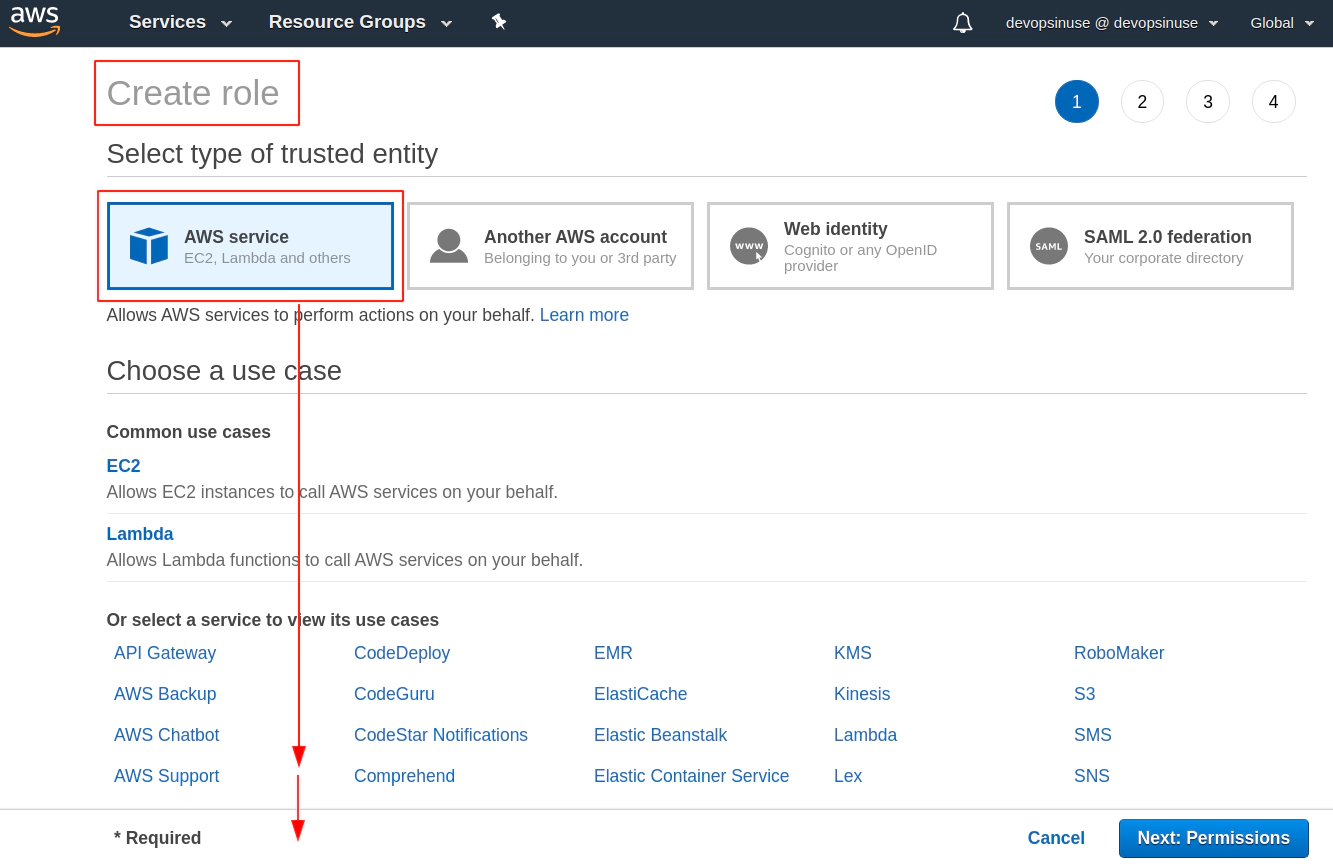This screenshot has width=1333, height=864.
Task: Select the Elastic Container Service link
Action: (691, 776)
